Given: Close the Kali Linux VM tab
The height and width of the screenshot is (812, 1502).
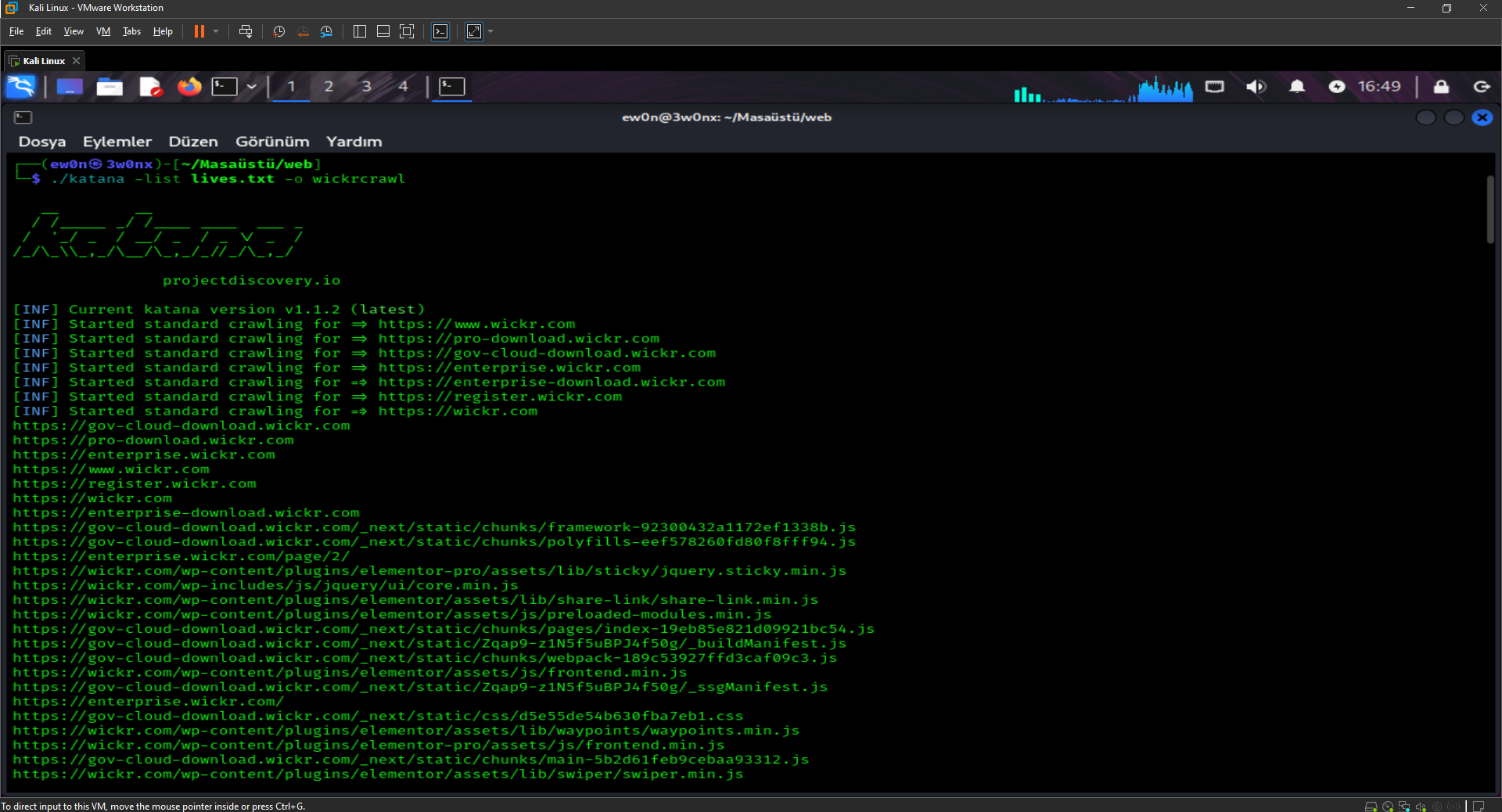Looking at the screenshot, I should (76, 61).
